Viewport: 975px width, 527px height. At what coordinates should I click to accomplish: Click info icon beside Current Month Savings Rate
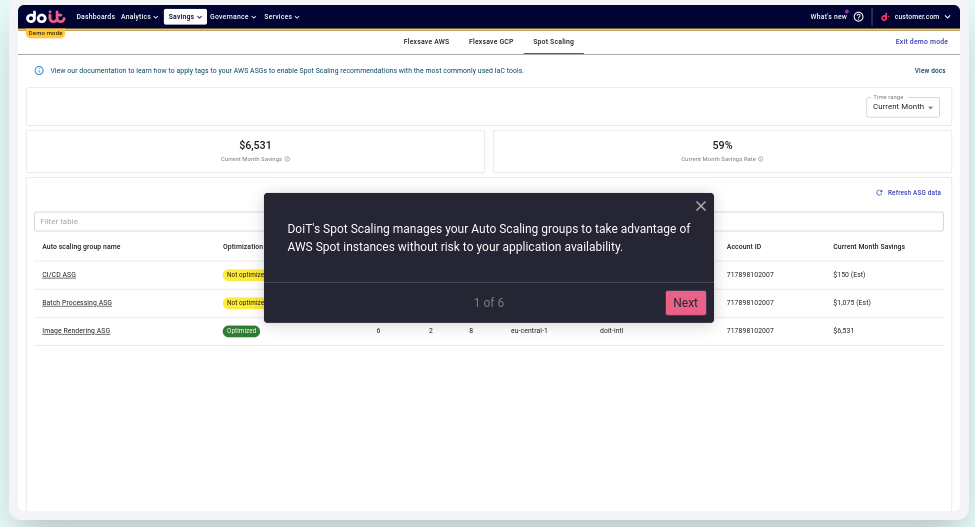(x=760, y=159)
